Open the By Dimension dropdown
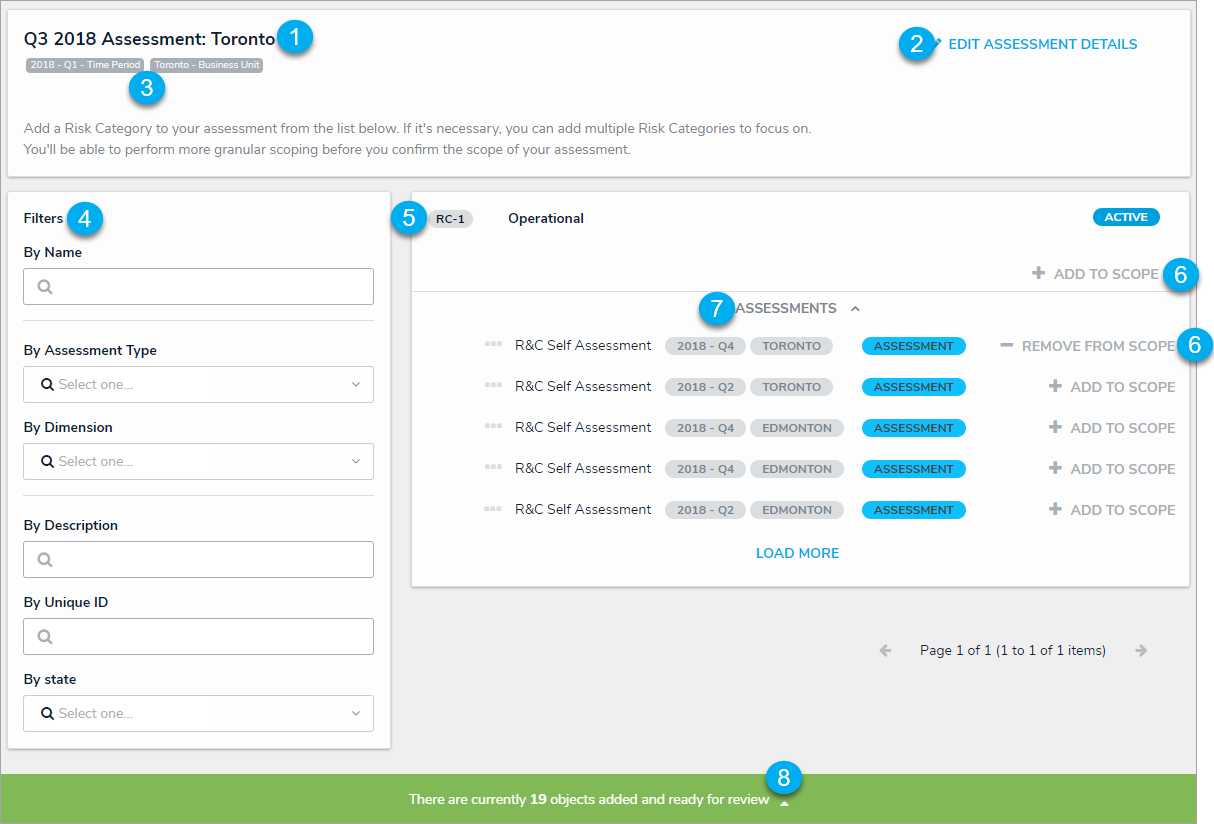Viewport: 1214px width, 824px height. coord(198,461)
